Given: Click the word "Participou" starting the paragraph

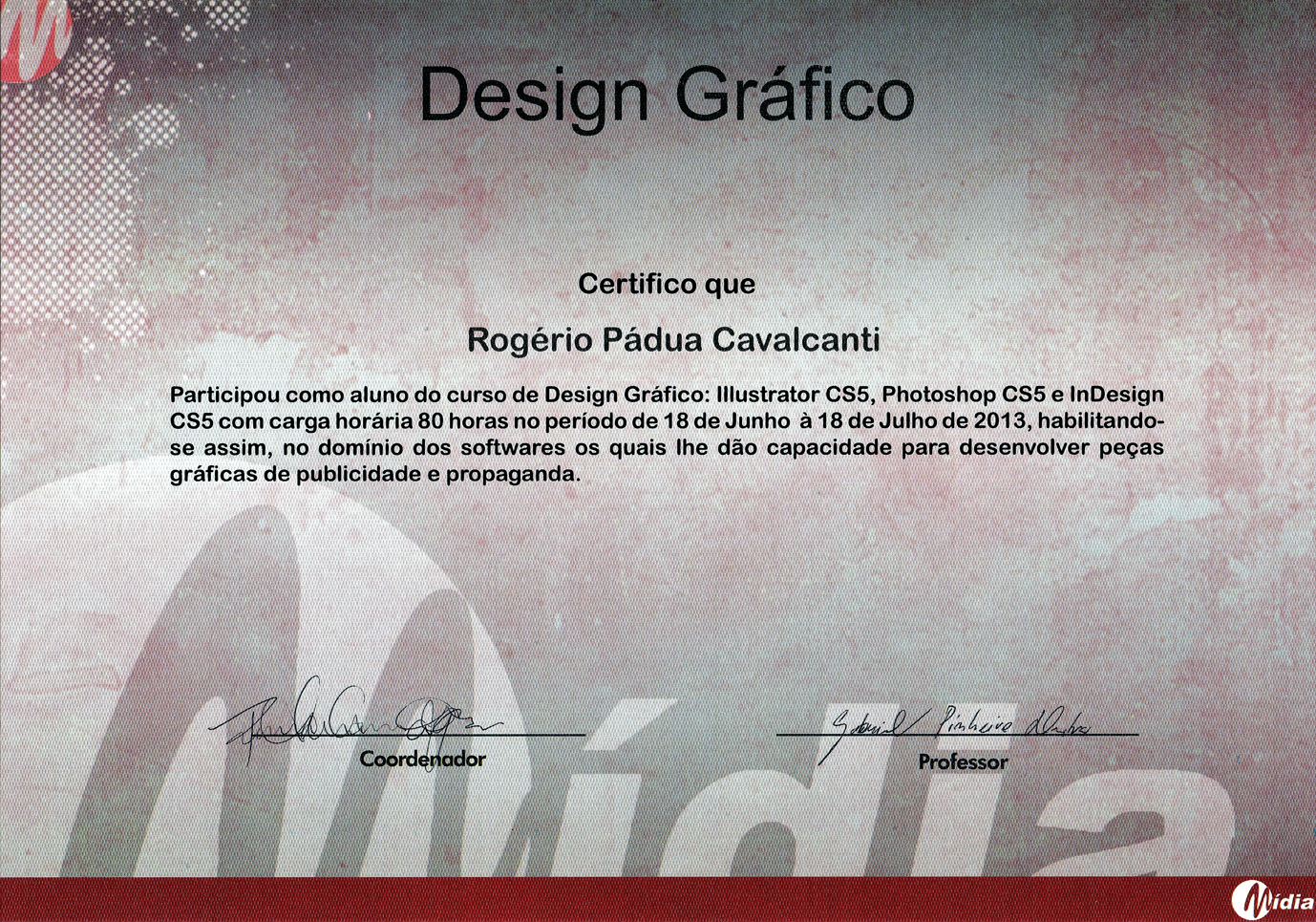Looking at the screenshot, I should pyautogui.click(x=224, y=394).
